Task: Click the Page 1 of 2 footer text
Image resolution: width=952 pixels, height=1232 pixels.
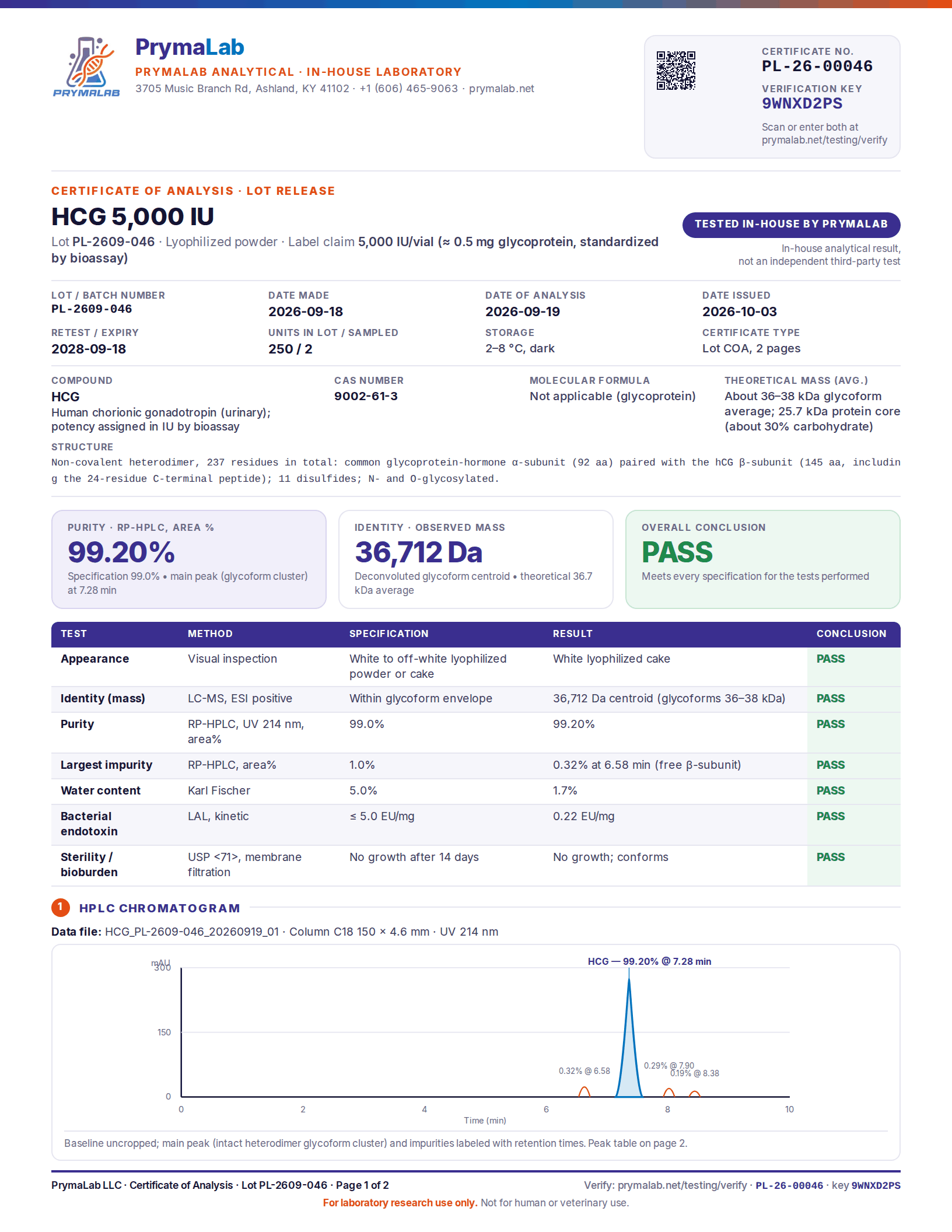Action: click(362, 1185)
